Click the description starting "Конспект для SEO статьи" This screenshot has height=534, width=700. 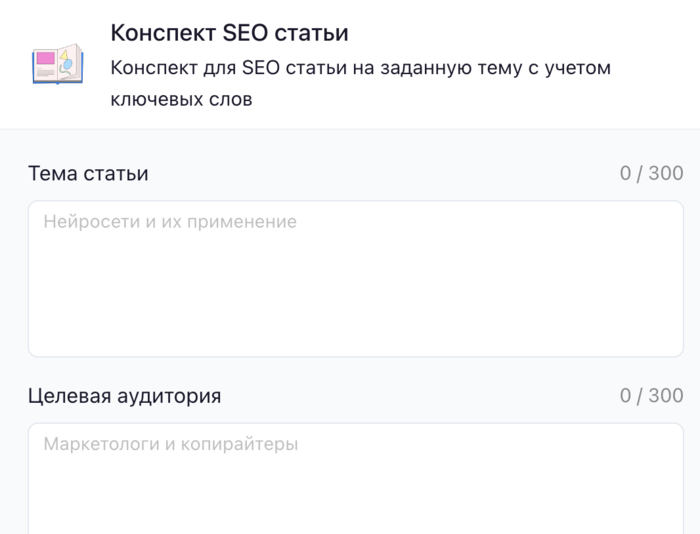(360, 68)
